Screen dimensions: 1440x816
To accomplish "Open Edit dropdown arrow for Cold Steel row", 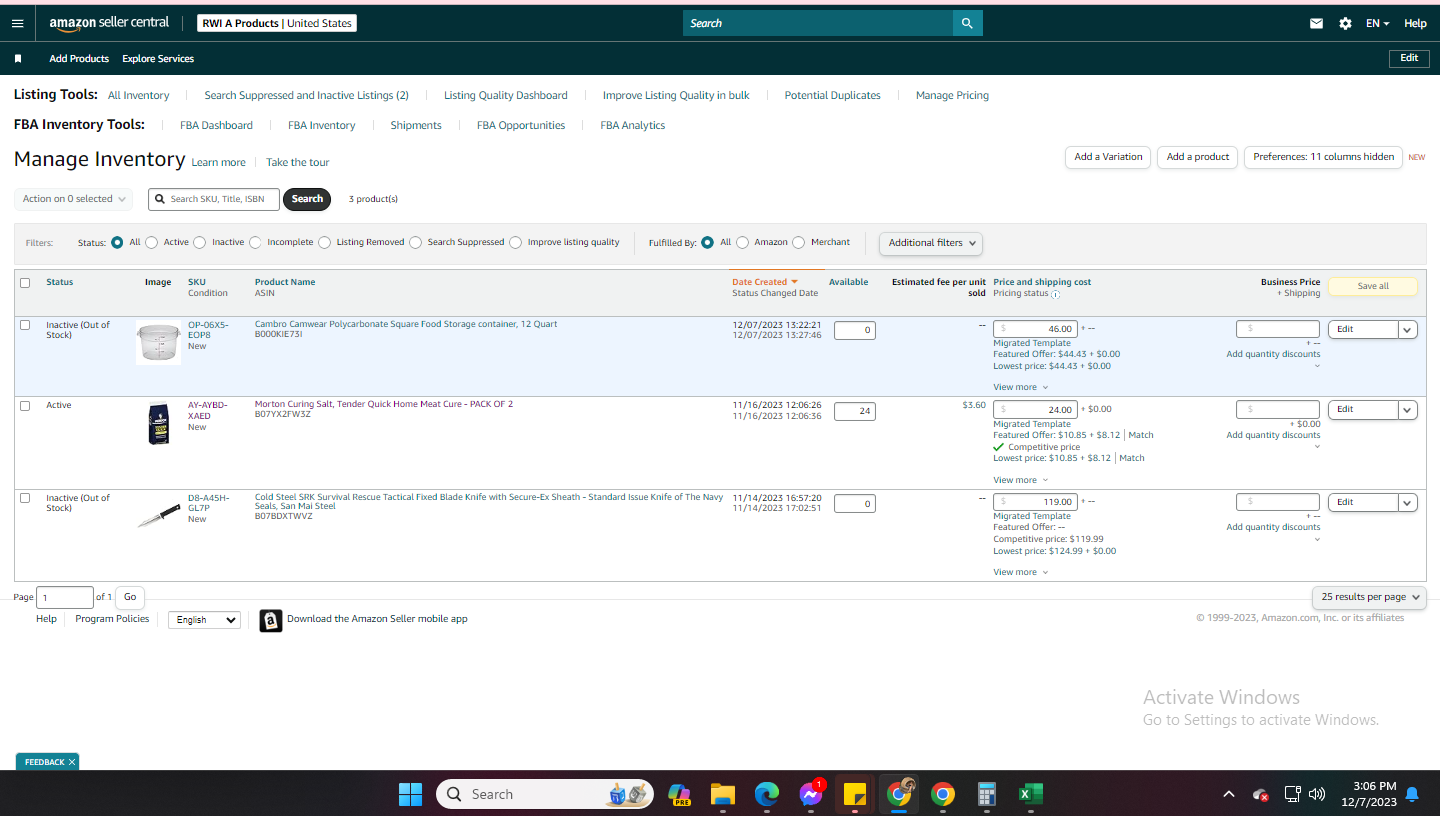I will point(1408,502).
